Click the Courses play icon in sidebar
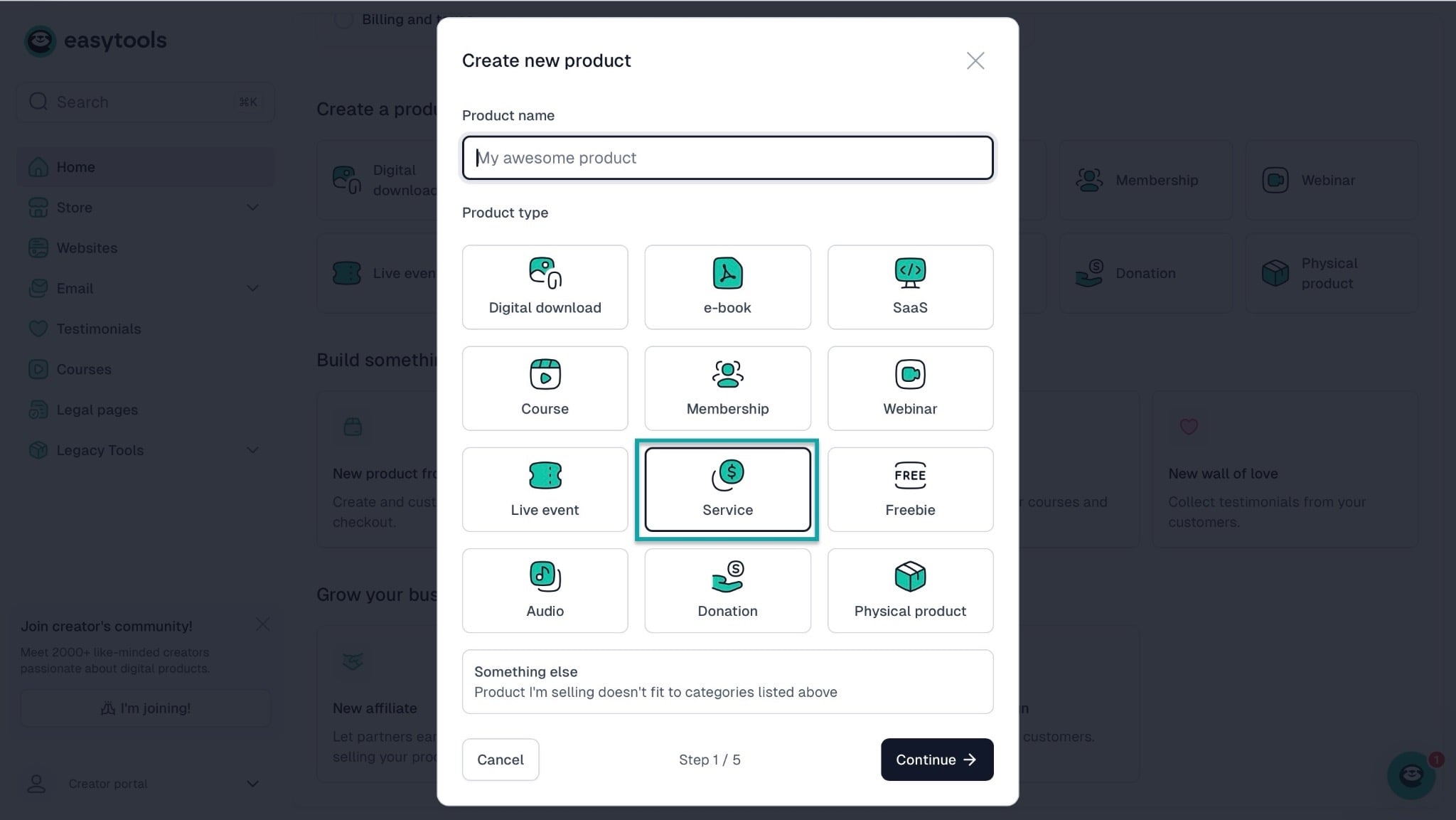 point(38,369)
